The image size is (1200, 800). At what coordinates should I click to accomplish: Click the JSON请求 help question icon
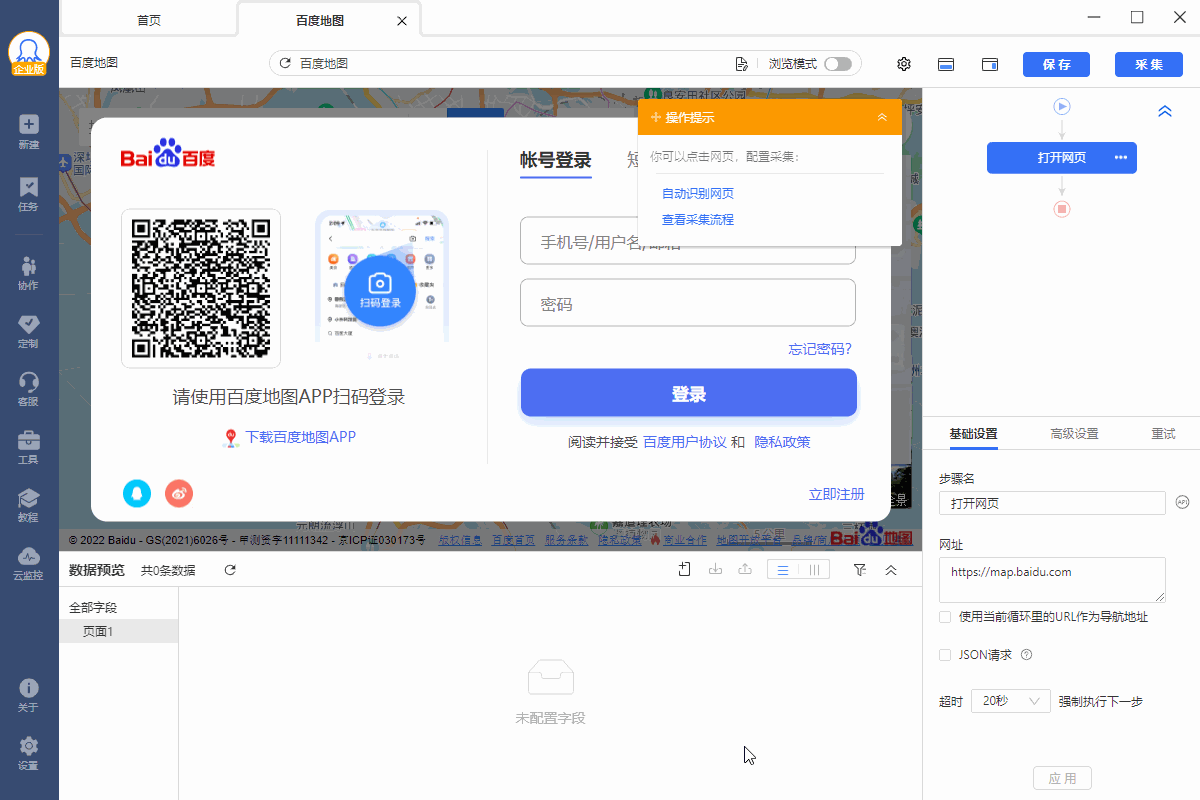tap(1026, 655)
